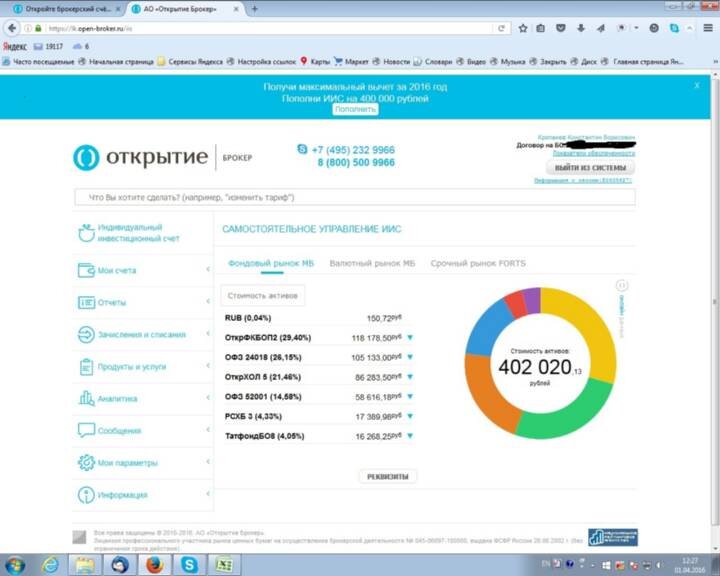Switch to Срочный рынок FORTS tab
The image size is (720, 576).
[x=478, y=263]
